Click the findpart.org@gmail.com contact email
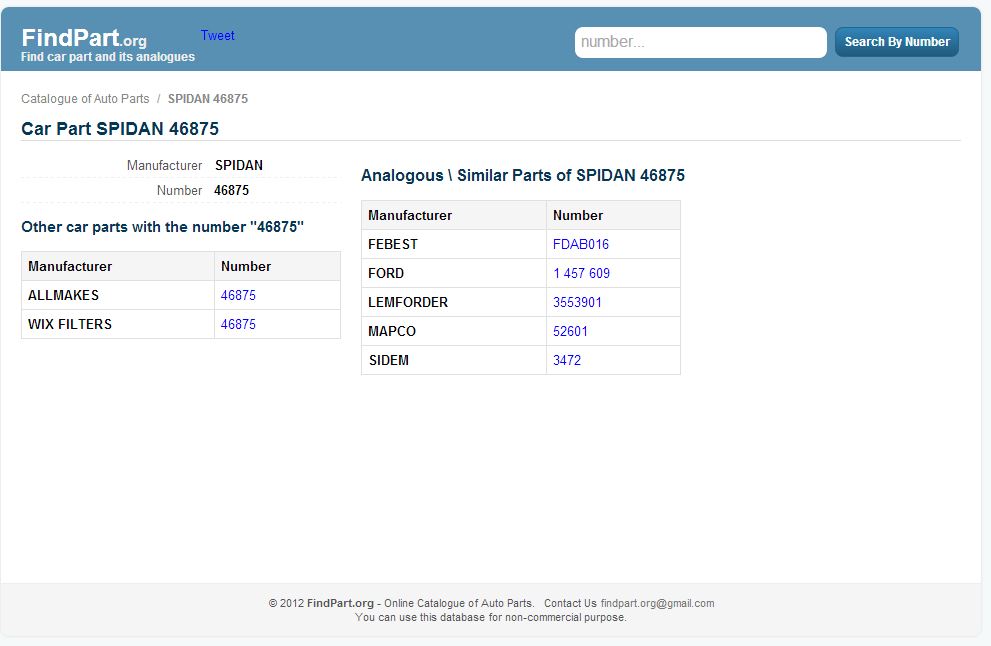 [x=657, y=603]
